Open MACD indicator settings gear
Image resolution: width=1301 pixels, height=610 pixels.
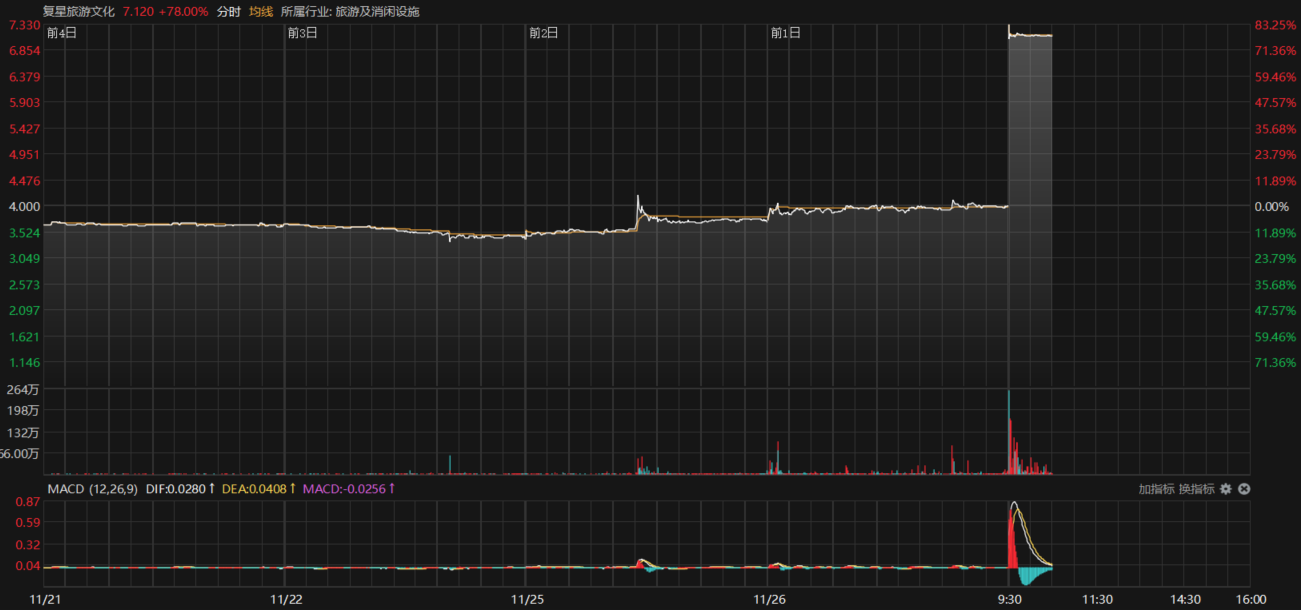(x=1225, y=489)
